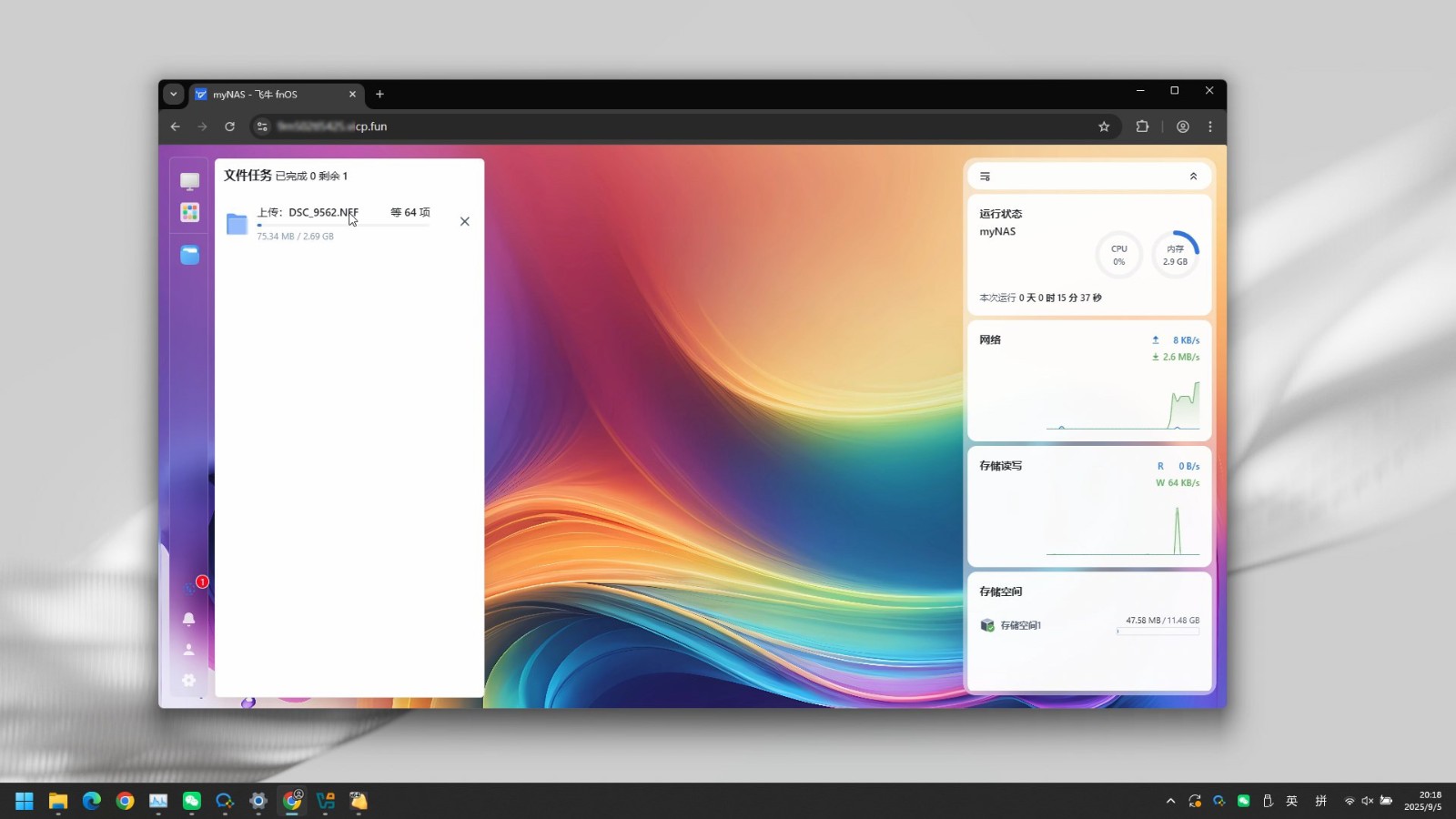
Task: Collapse the widget panel with double chevron
Action: tap(1193, 177)
